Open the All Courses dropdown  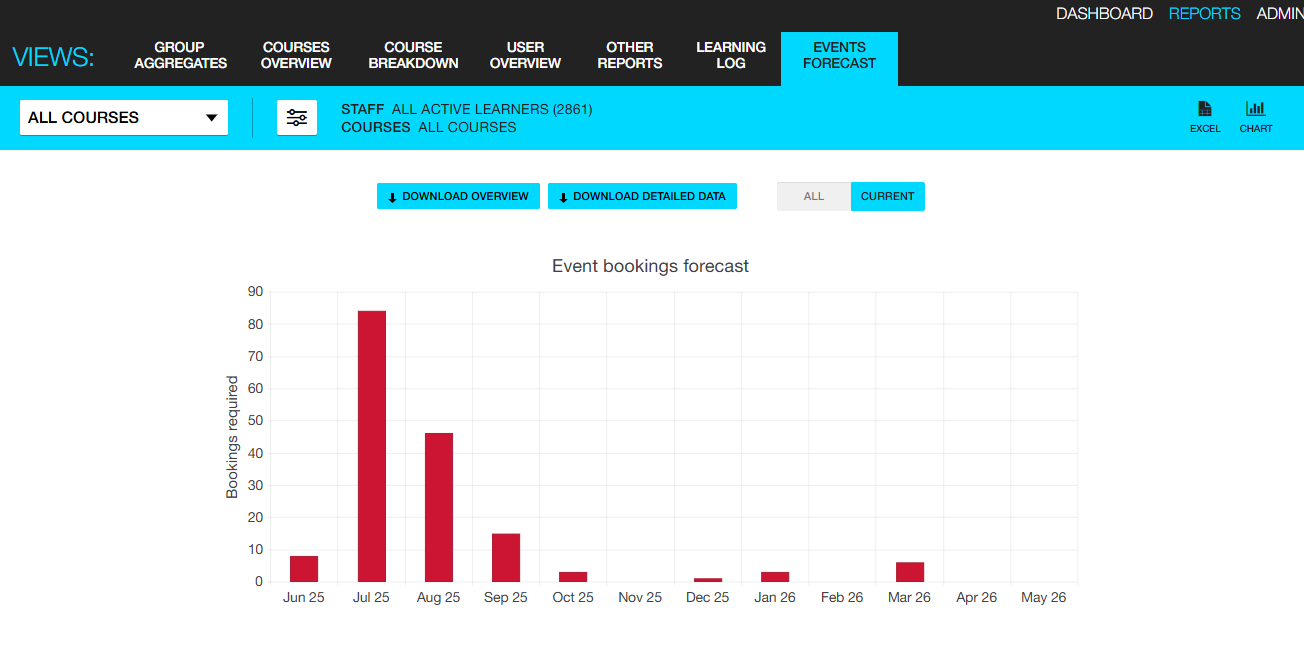pos(124,117)
